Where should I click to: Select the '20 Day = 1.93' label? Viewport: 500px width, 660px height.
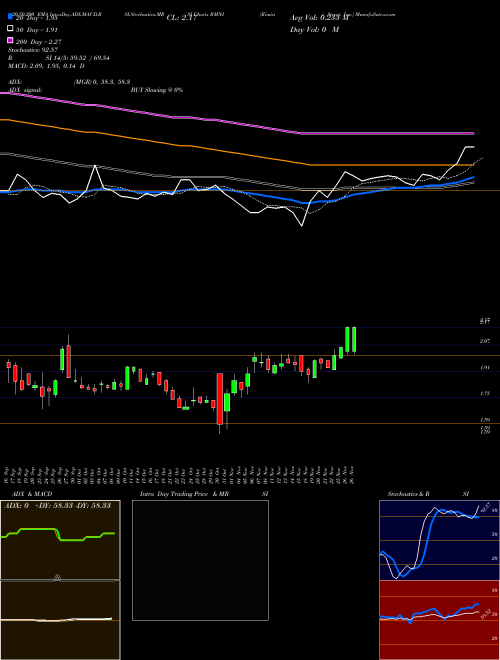(x=36, y=19)
